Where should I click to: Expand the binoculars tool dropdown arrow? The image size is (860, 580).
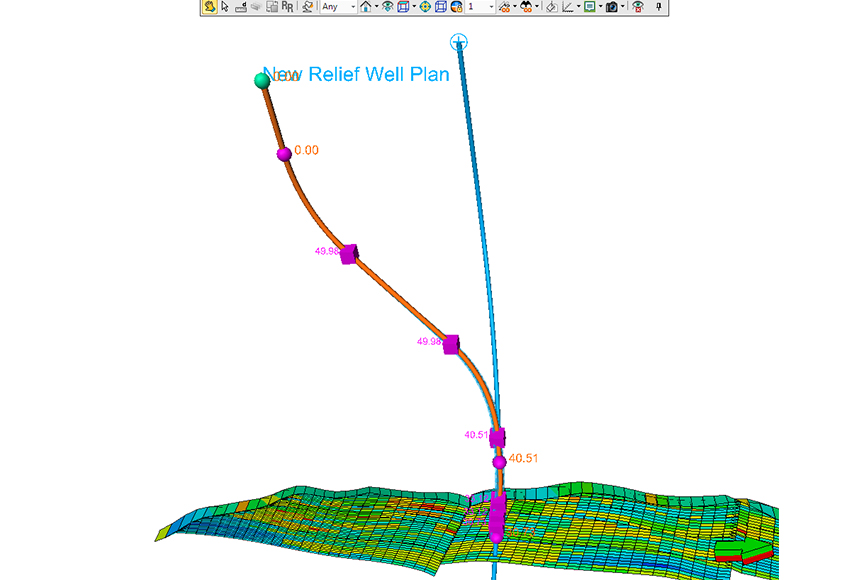538,6
